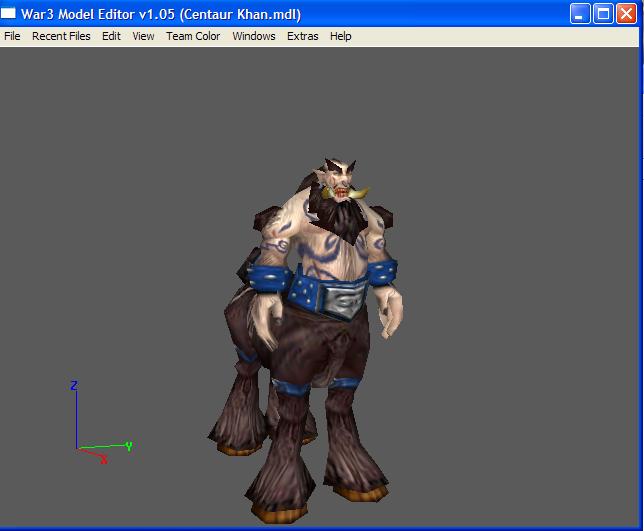Screen dimensions: 644x531
Task: Click the centaur's front right hoof
Action: [x=280, y=512]
